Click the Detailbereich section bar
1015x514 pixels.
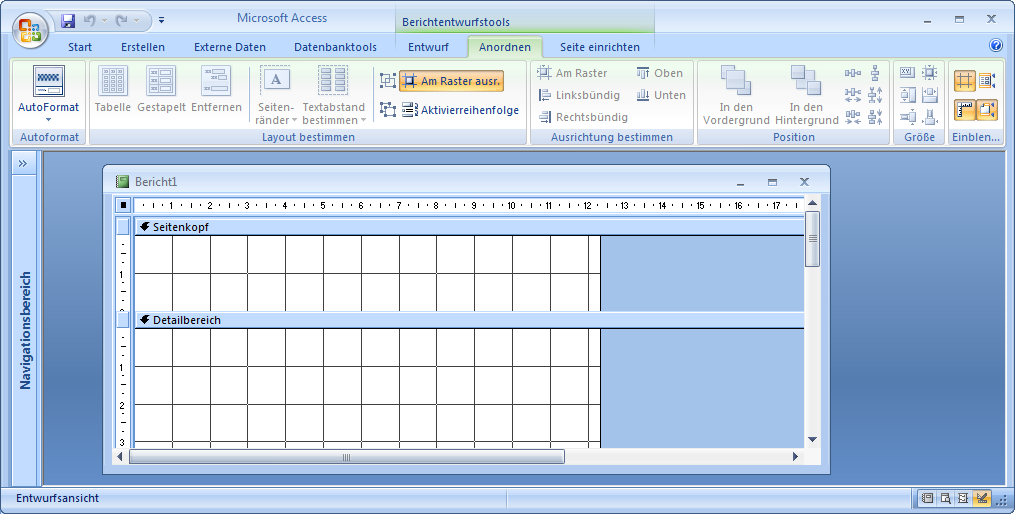[470, 320]
